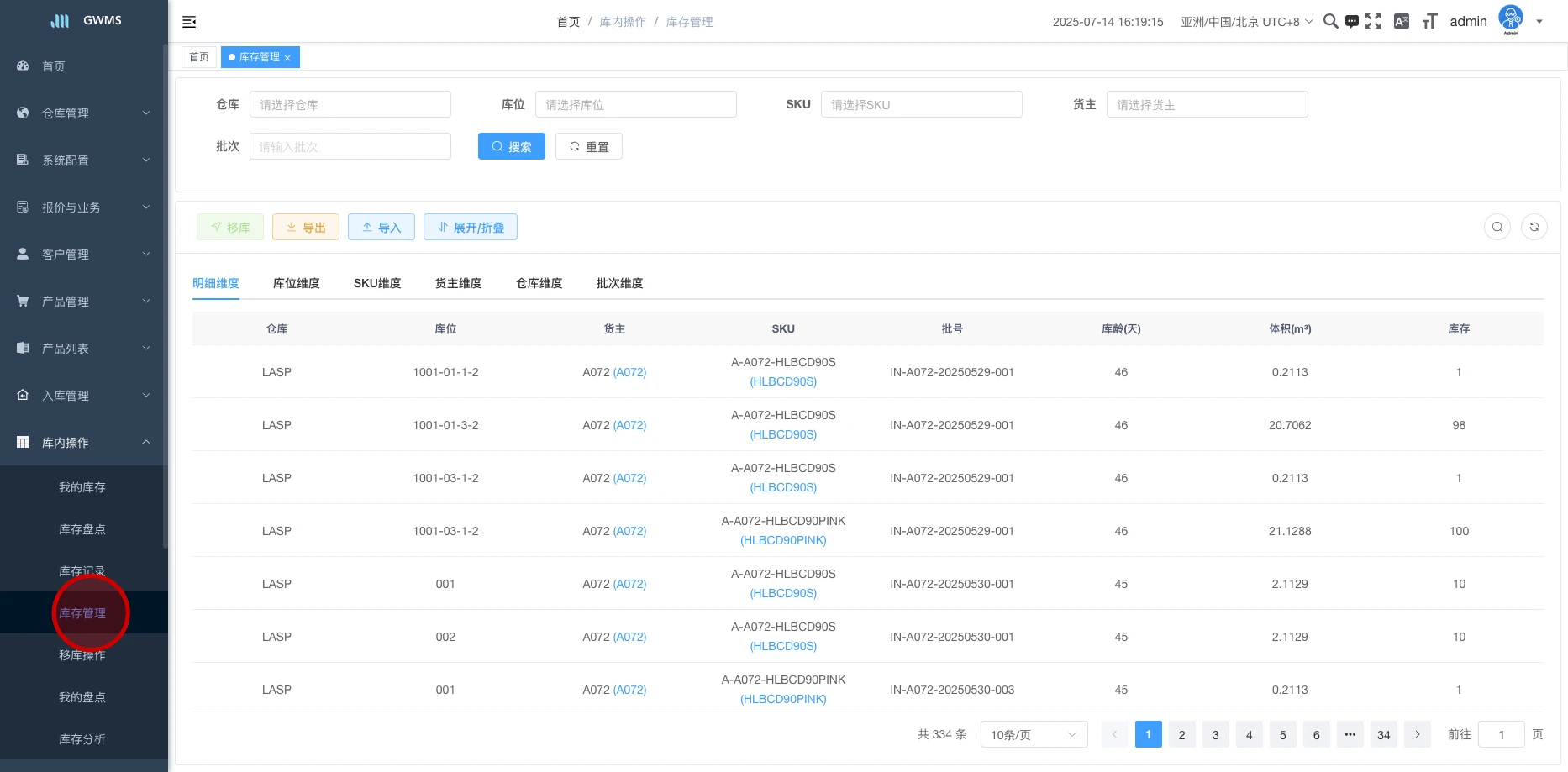Viewport: 1568px width, 772px height.
Task: Open the messages chat bubble icon
Action: point(1351,22)
